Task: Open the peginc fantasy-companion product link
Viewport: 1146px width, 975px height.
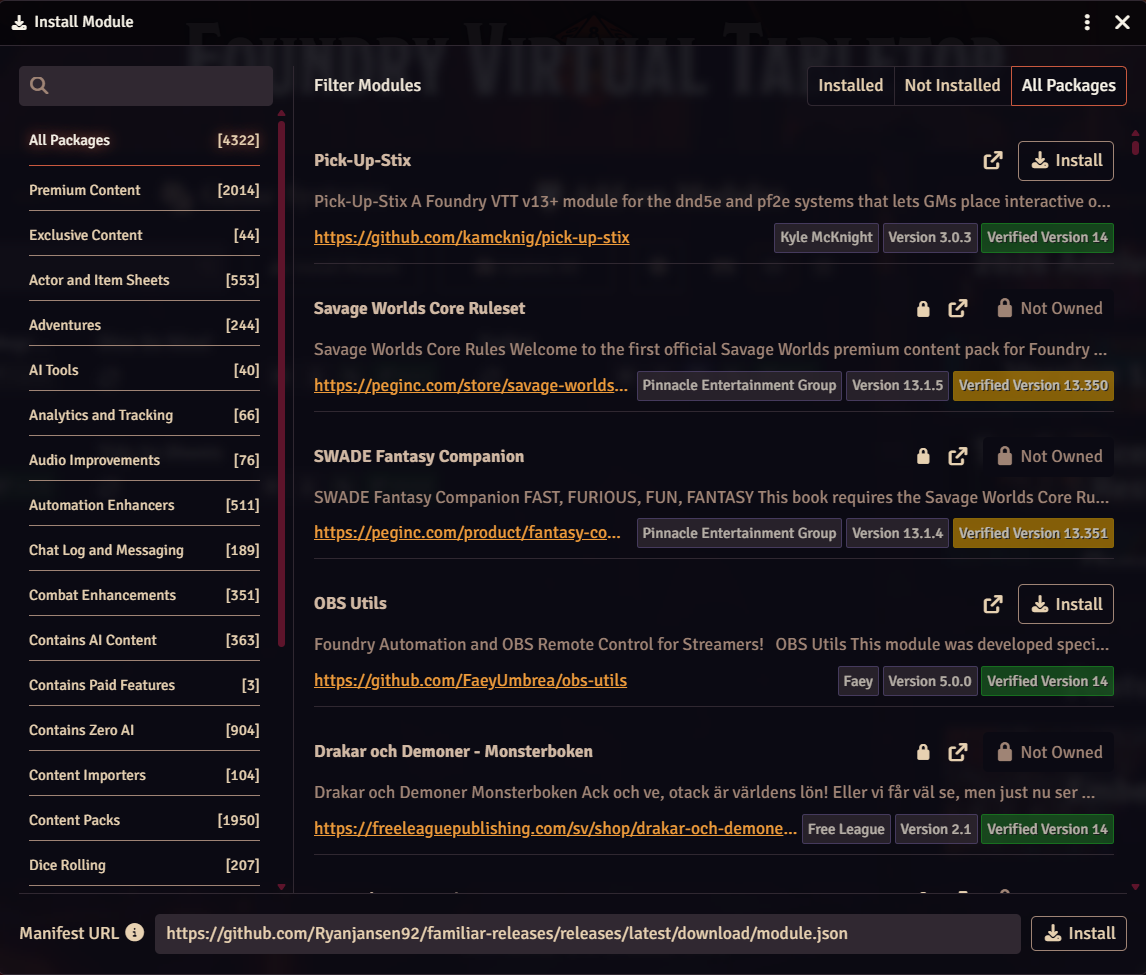Action: point(467,533)
